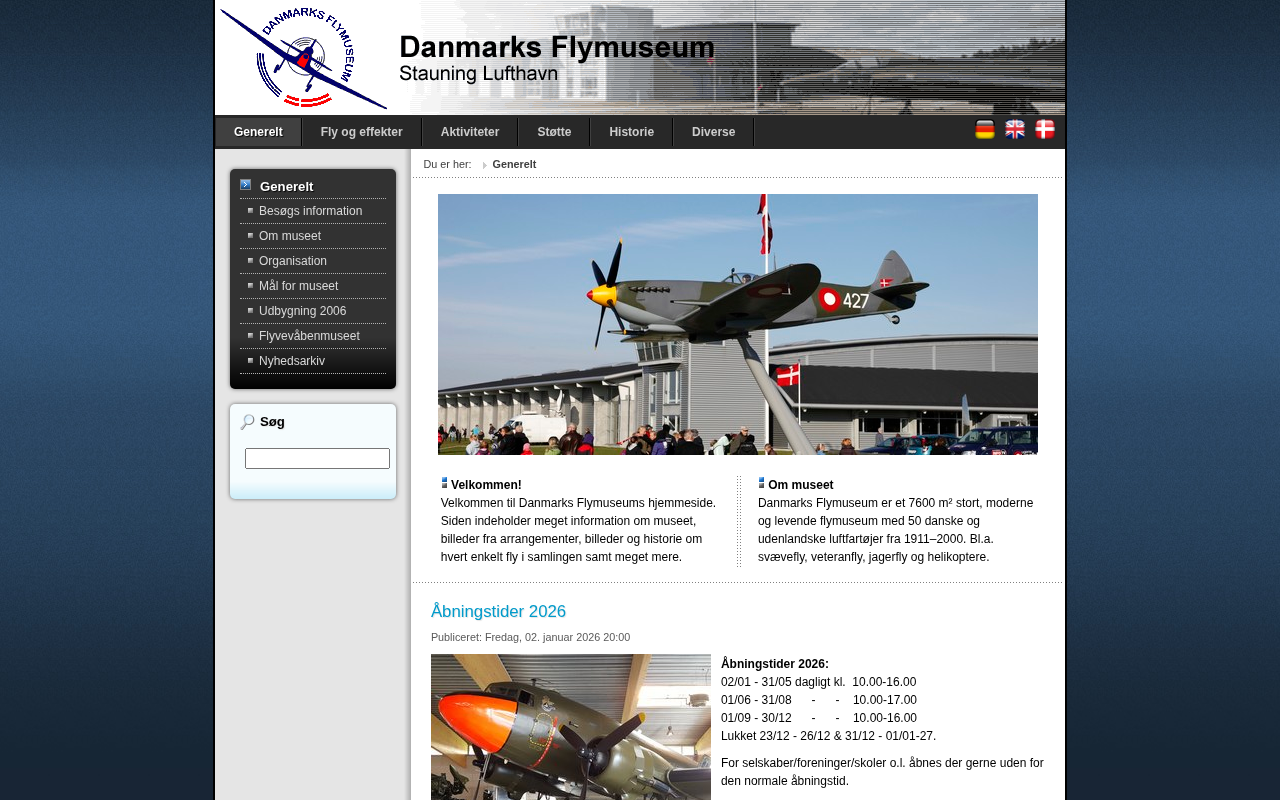Go to Besøgs information page
The image size is (1280, 800).
point(313,211)
